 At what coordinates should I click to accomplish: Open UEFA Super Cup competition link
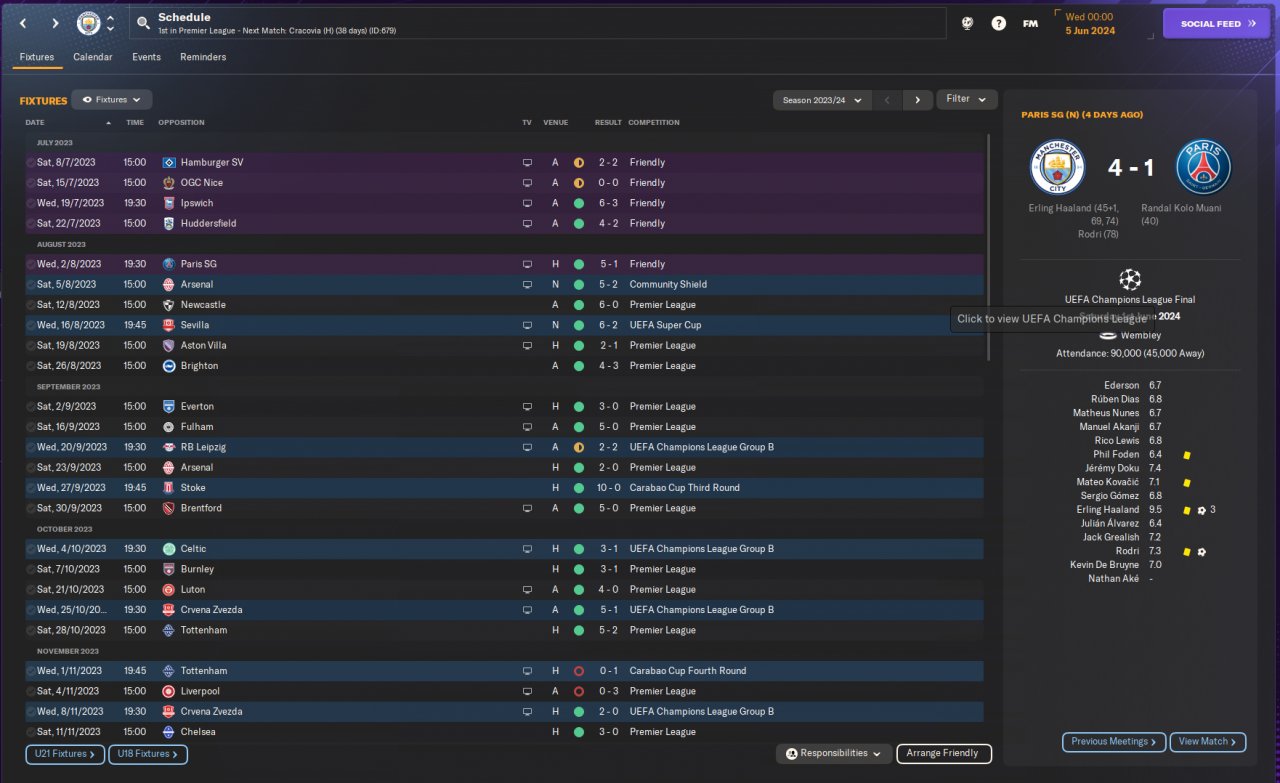coord(665,325)
